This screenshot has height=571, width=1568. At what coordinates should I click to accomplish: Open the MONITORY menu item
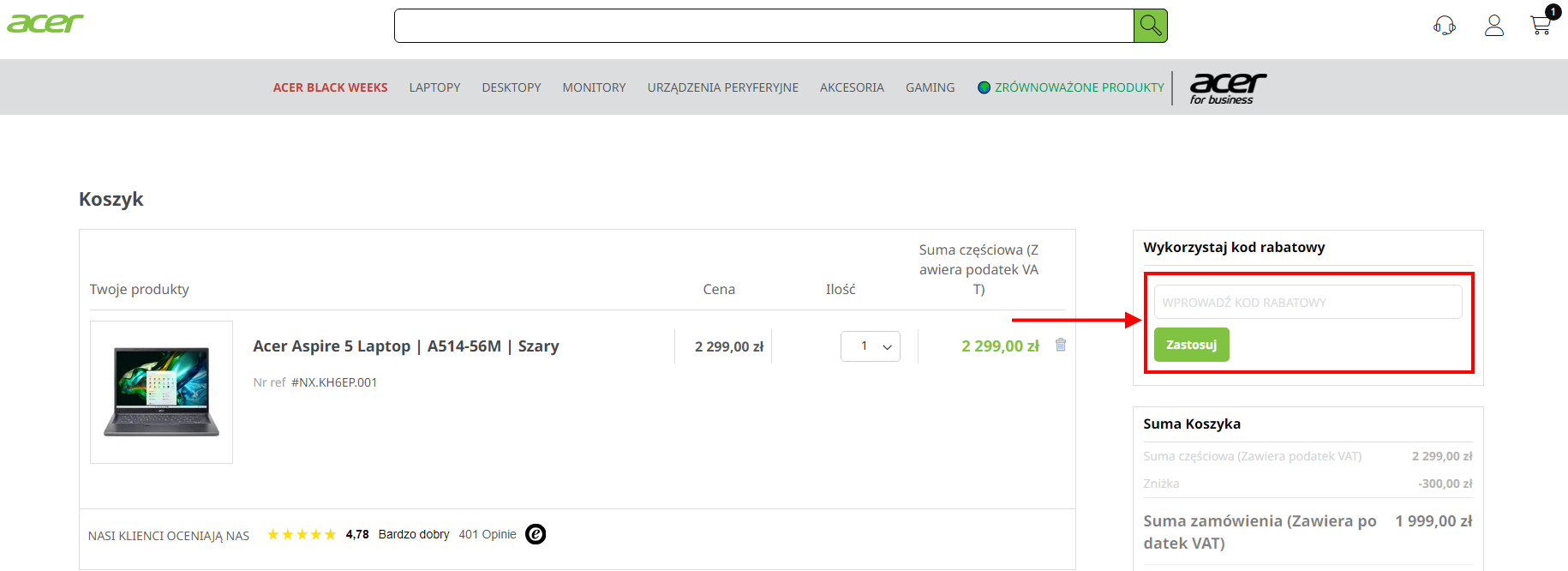click(594, 87)
